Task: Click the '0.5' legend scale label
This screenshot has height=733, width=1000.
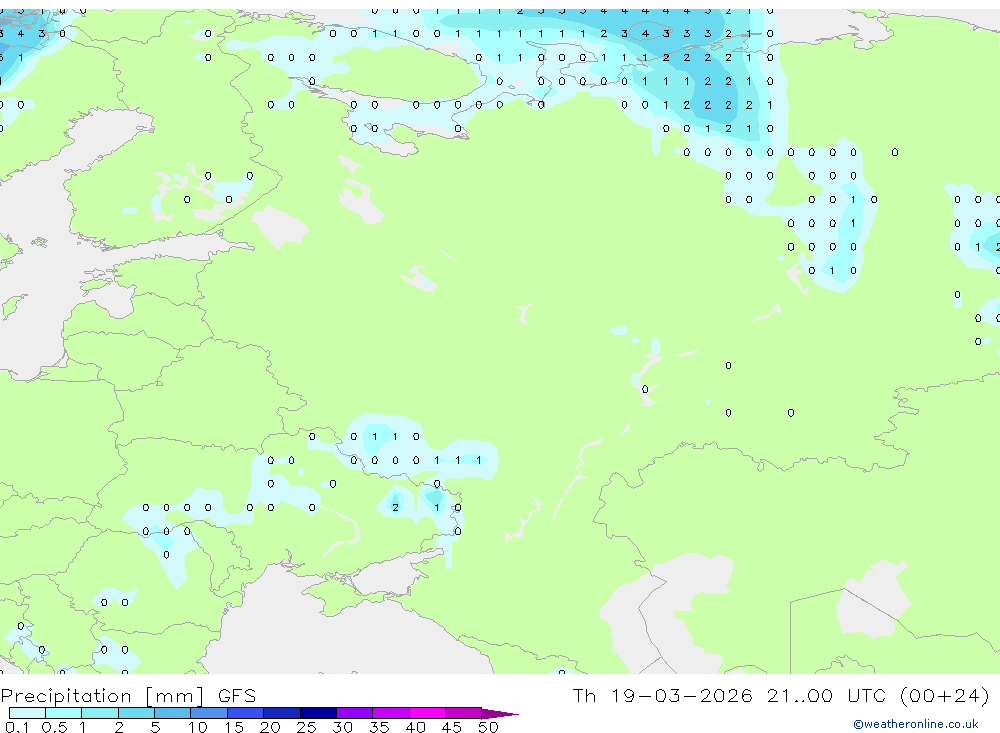Action: click(54, 727)
